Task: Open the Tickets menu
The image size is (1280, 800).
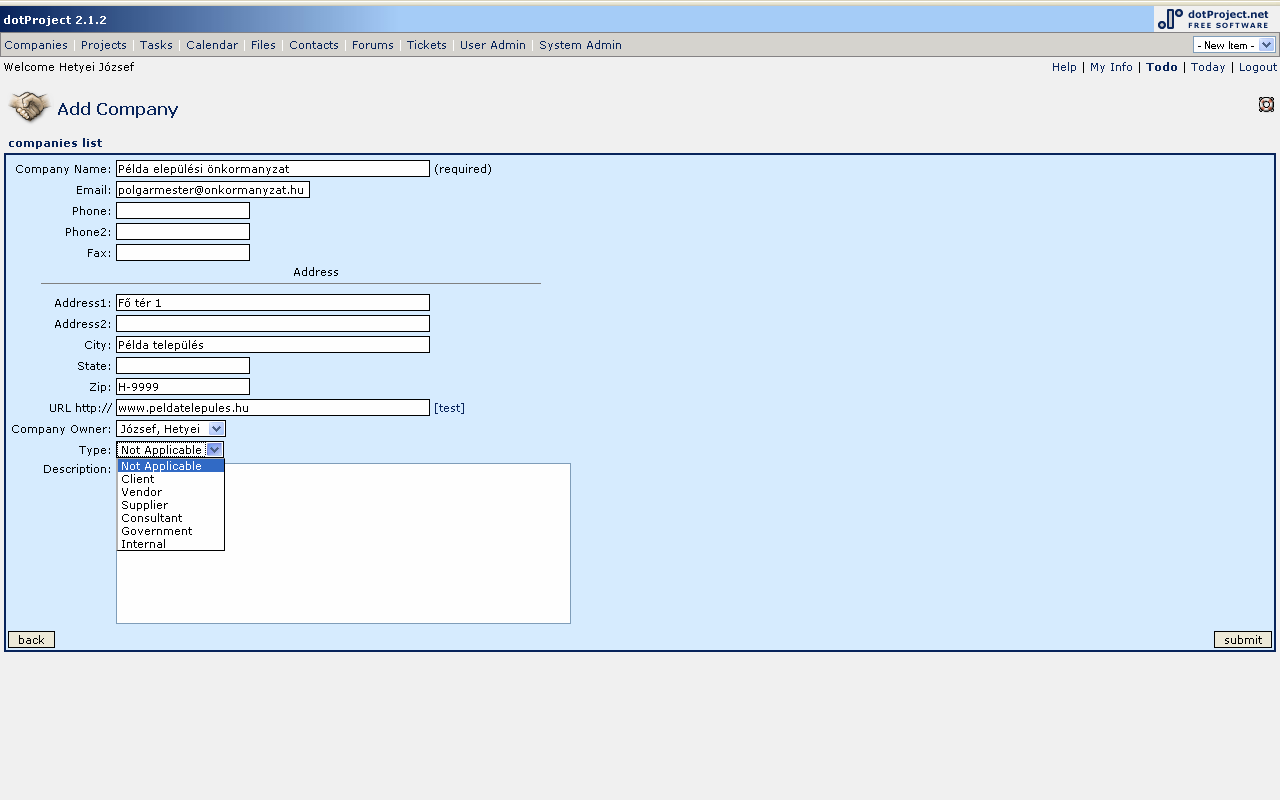Action: [427, 45]
